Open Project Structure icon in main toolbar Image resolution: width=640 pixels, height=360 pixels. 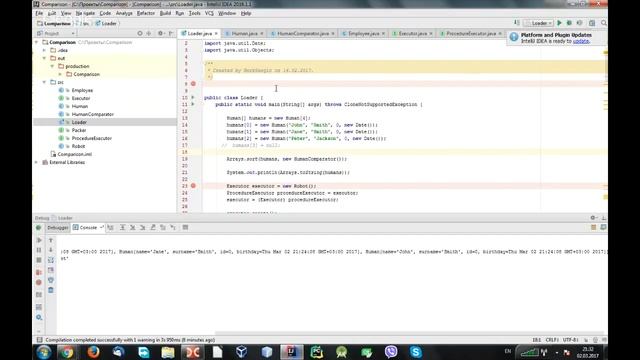coord(592,23)
